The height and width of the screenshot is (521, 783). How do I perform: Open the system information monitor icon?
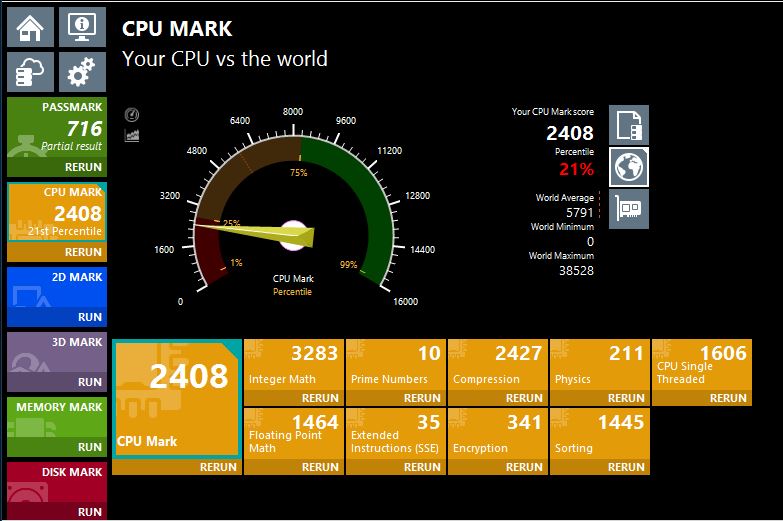pos(81,27)
